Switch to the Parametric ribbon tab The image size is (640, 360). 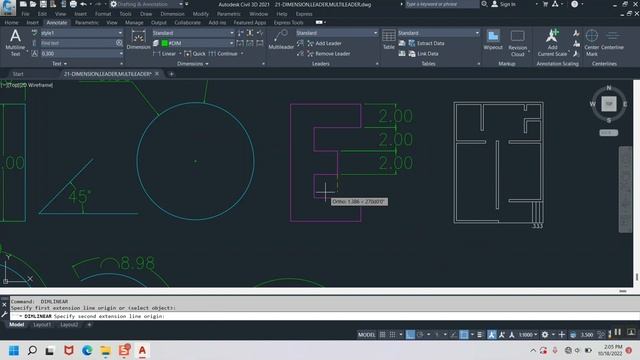tap(87, 22)
